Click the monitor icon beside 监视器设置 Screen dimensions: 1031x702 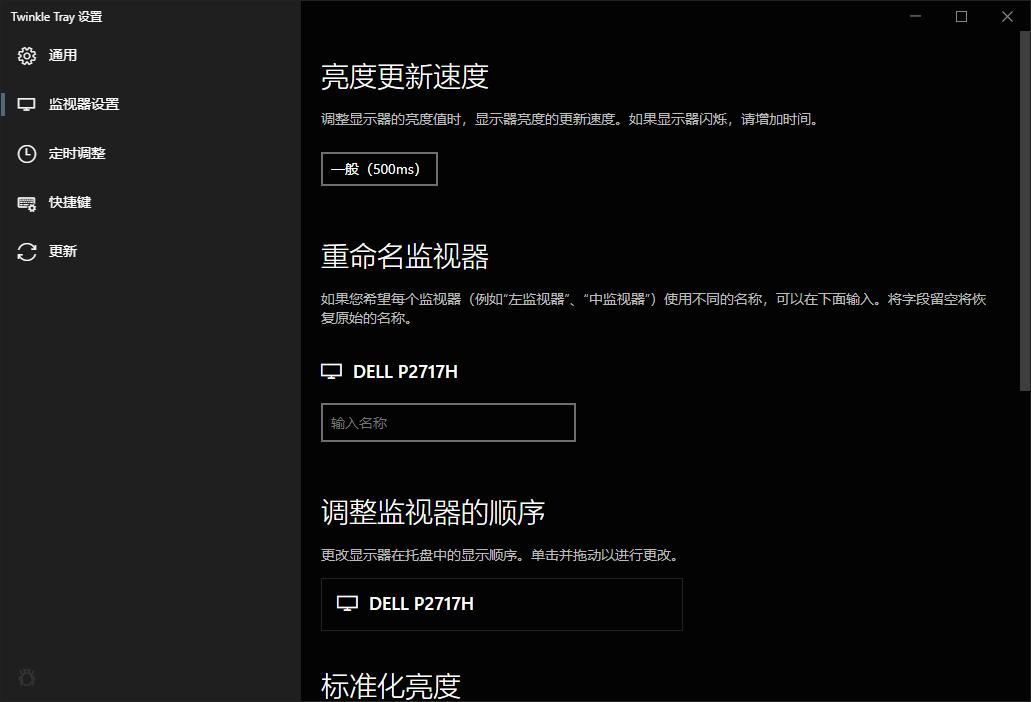26,104
